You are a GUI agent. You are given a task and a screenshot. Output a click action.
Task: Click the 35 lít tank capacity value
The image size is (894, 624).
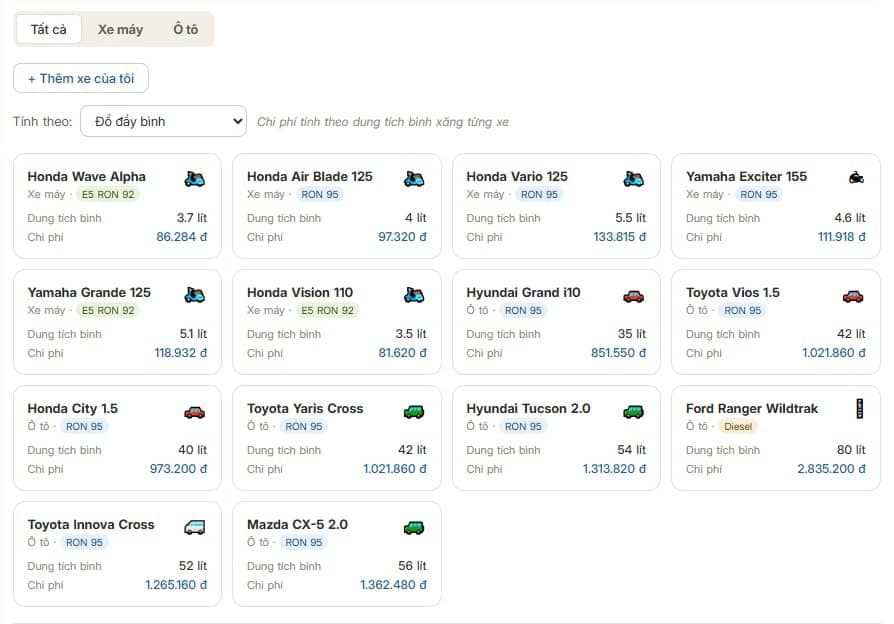tap(632, 333)
